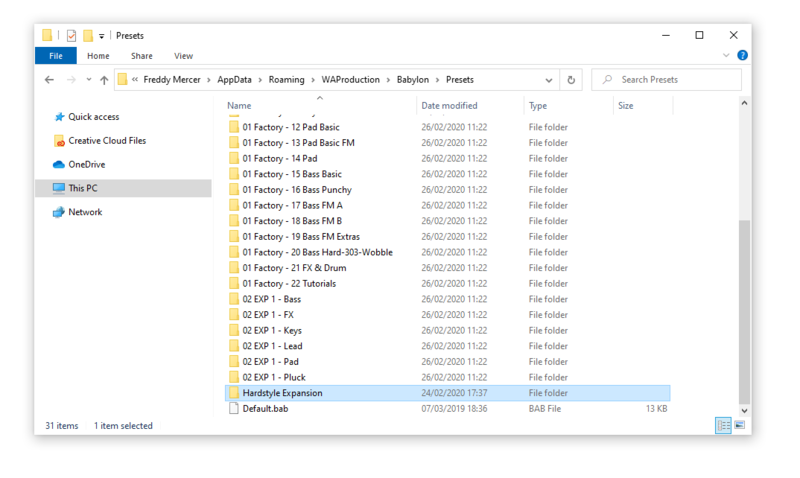Viewport: 800px width, 478px height.
Task: Switch to large icons view in status bar
Action: pos(740,426)
